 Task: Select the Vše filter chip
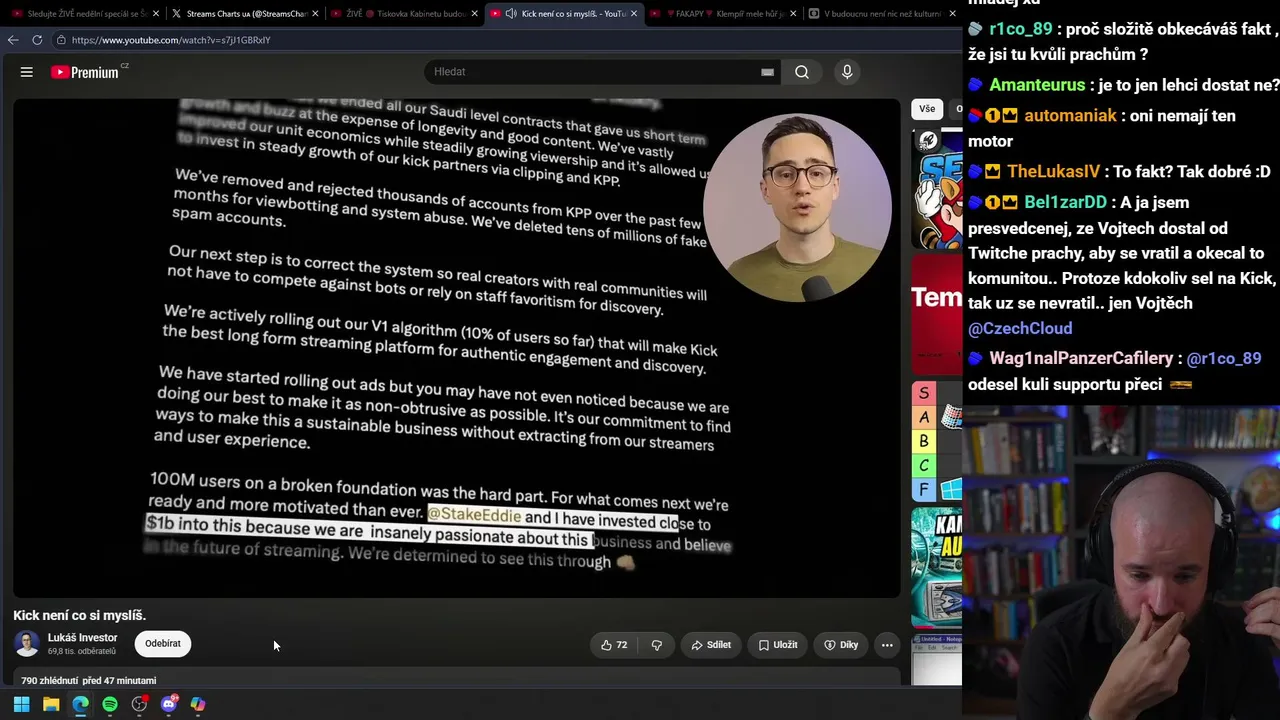point(927,109)
